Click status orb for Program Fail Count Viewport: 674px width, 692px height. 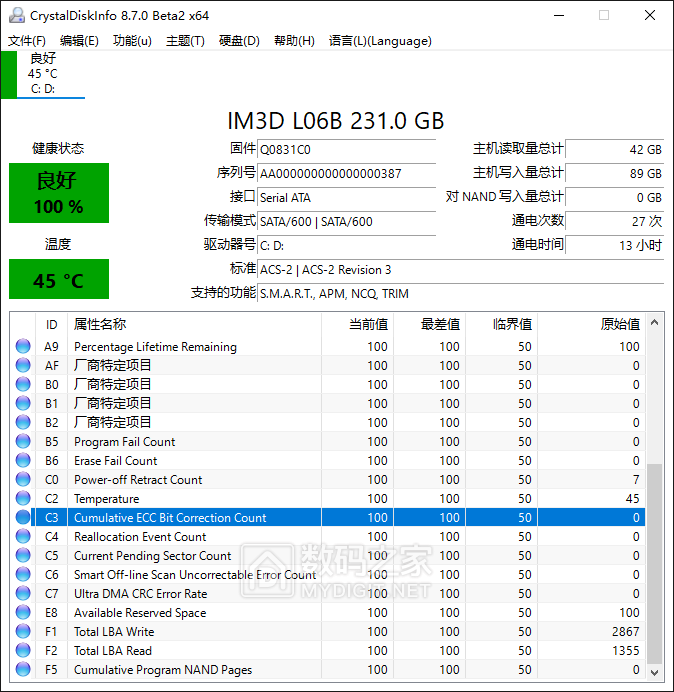(23, 442)
